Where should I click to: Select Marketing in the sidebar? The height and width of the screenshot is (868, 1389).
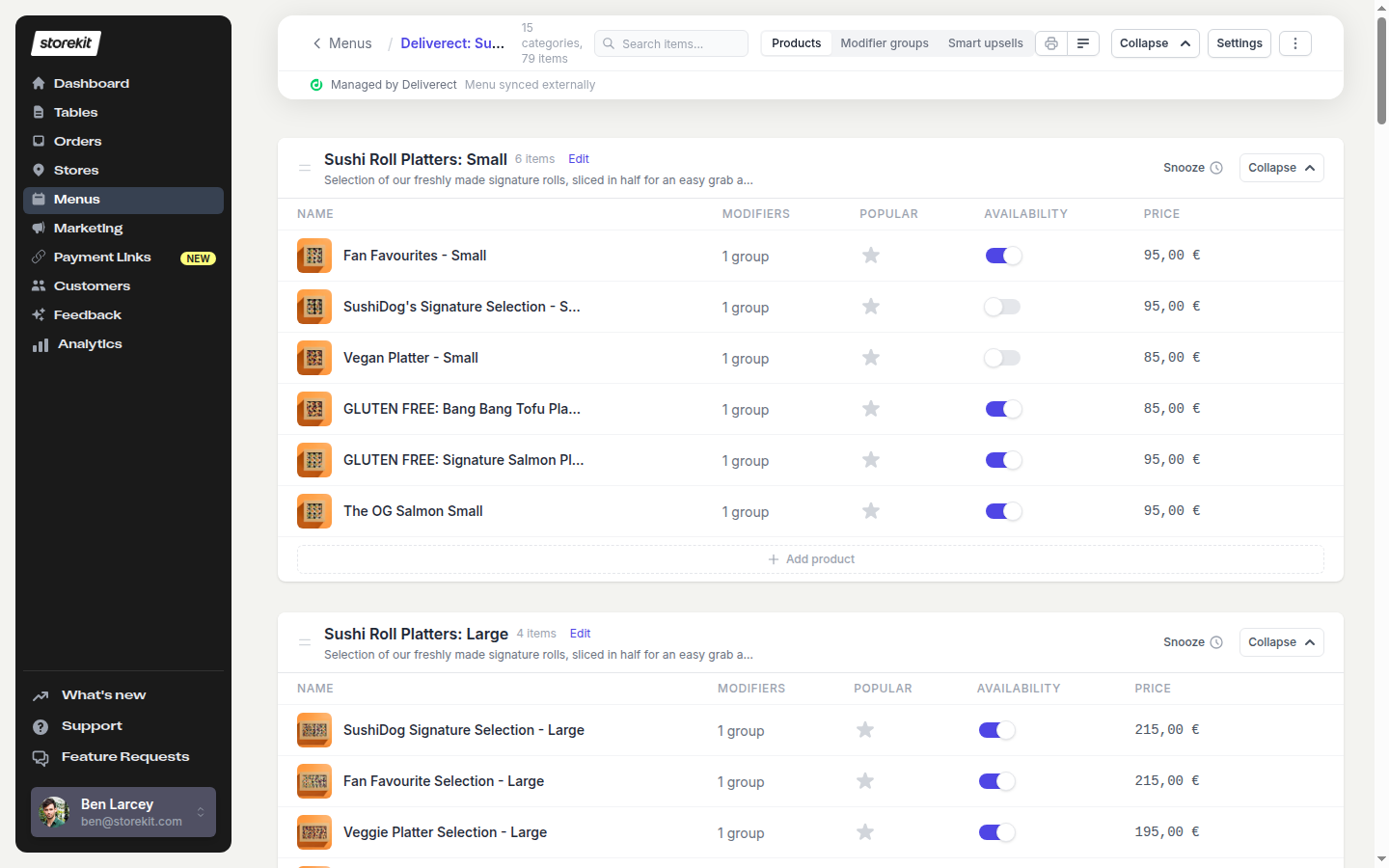pos(123,228)
